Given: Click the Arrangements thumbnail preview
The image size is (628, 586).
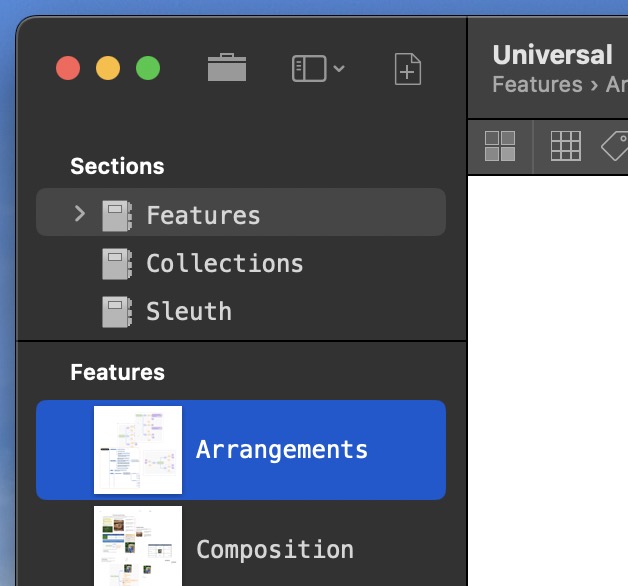Looking at the screenshot, I should (x=138, y=450).
